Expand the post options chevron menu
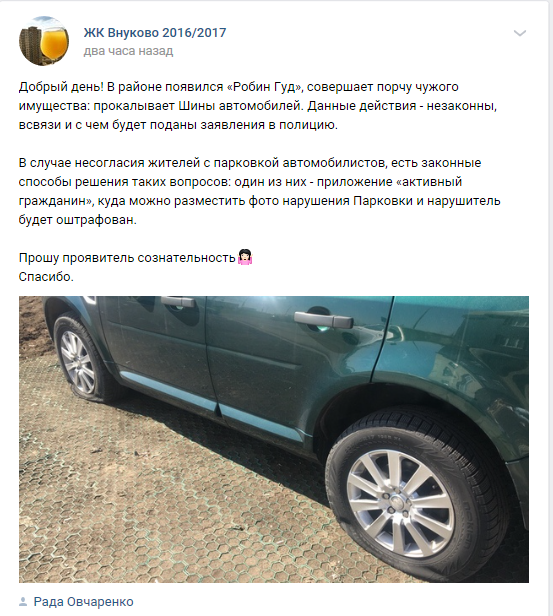Viewport: 553px width, 616px height. (x=520, y=33)
